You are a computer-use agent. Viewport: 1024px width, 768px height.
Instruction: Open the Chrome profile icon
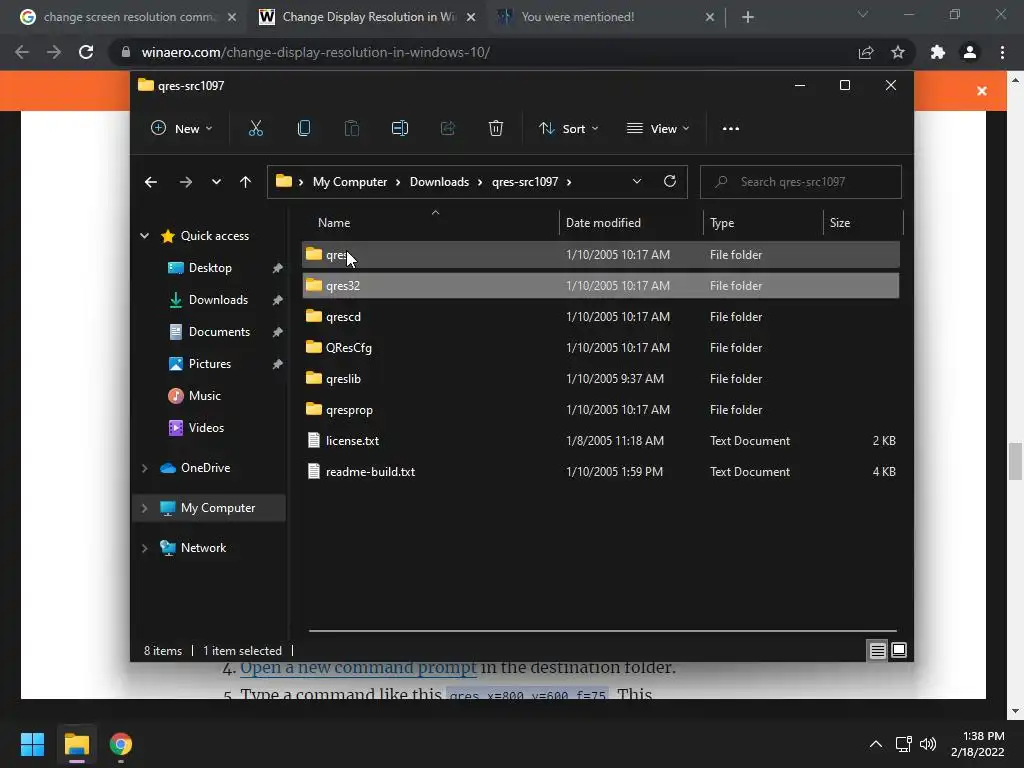[x=970, y=52]
